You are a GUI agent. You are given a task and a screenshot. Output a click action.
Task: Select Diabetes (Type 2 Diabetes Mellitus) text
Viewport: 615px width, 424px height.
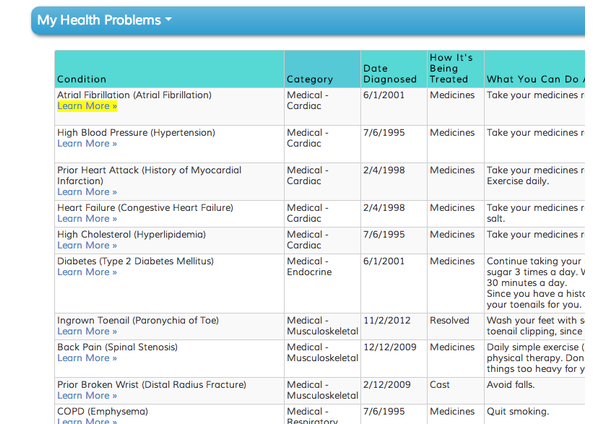pyautogui.click(x=135, y=261)
